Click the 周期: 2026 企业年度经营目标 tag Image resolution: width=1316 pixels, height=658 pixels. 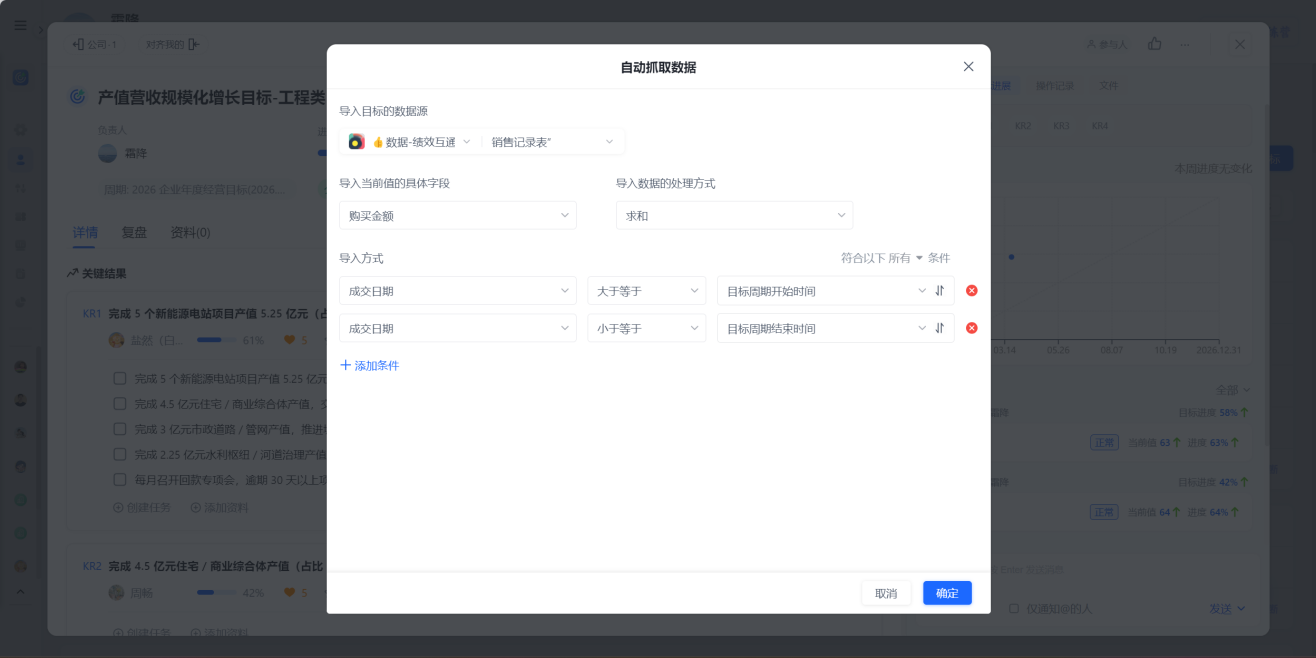[x=195, y=188]
